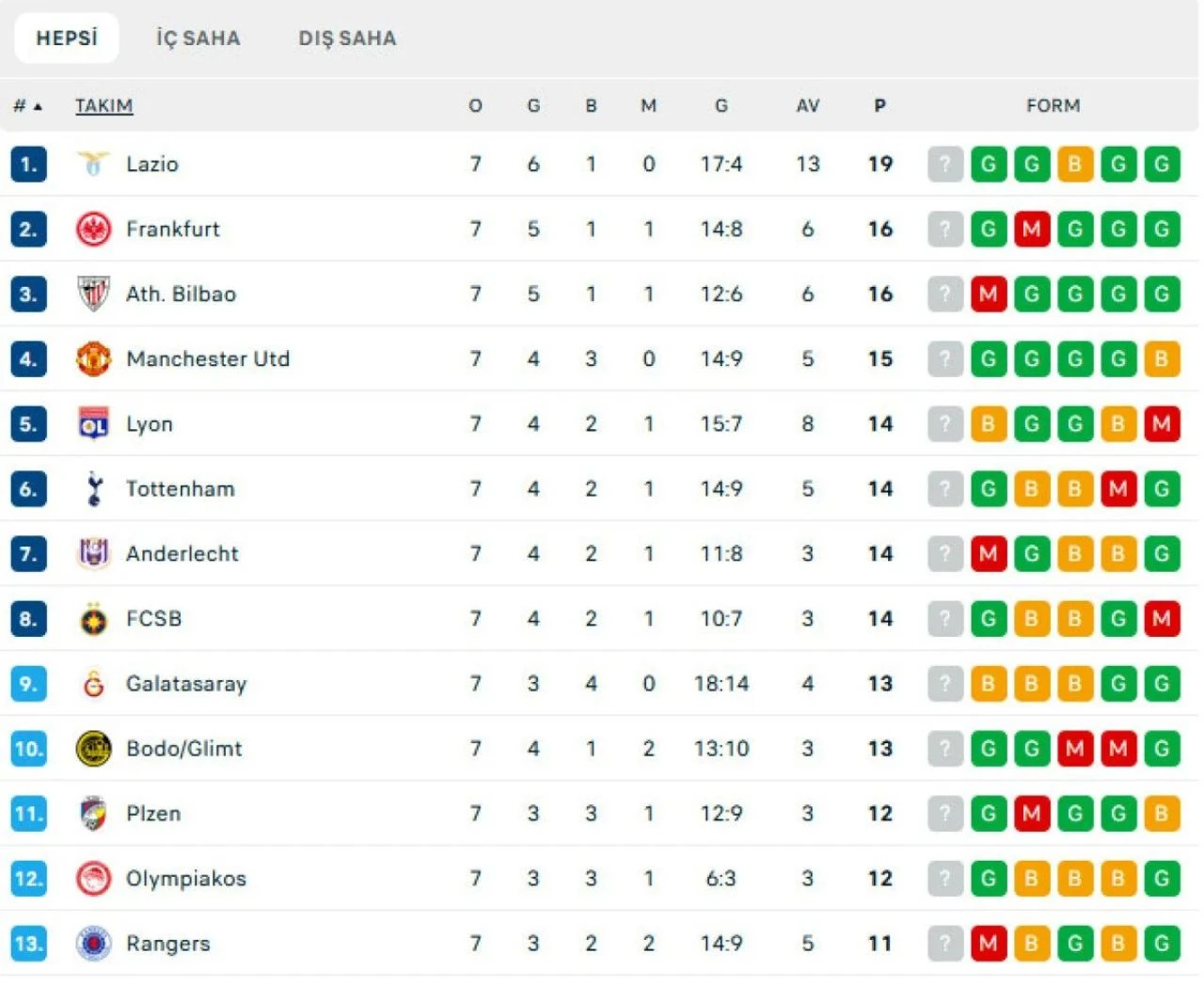The height and width of the screenshot is (985, 1204).
Task: Open the Ath. Bilbao team link
Action: [181, 294]
